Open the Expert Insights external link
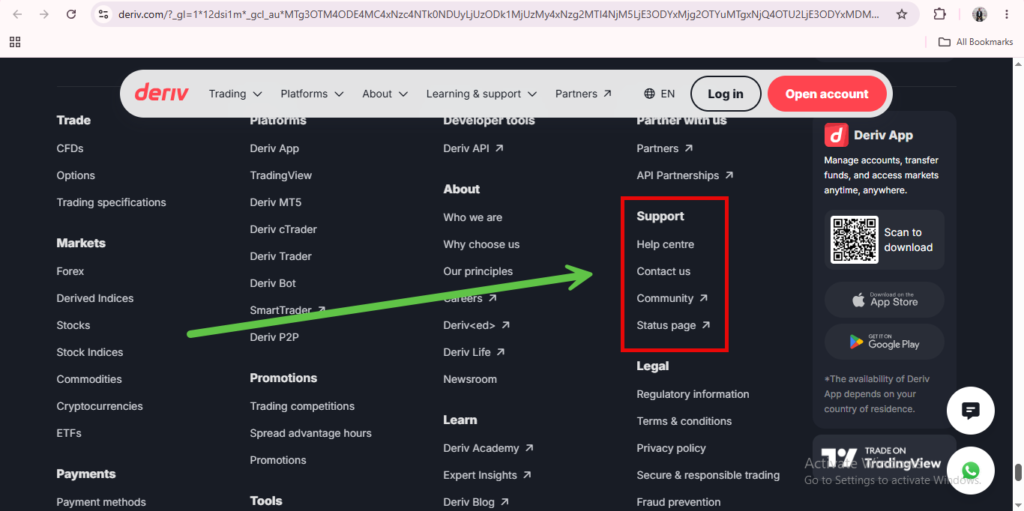This screenshot has width=1024, height=511. pyautogui.click(x=487, y=475)
